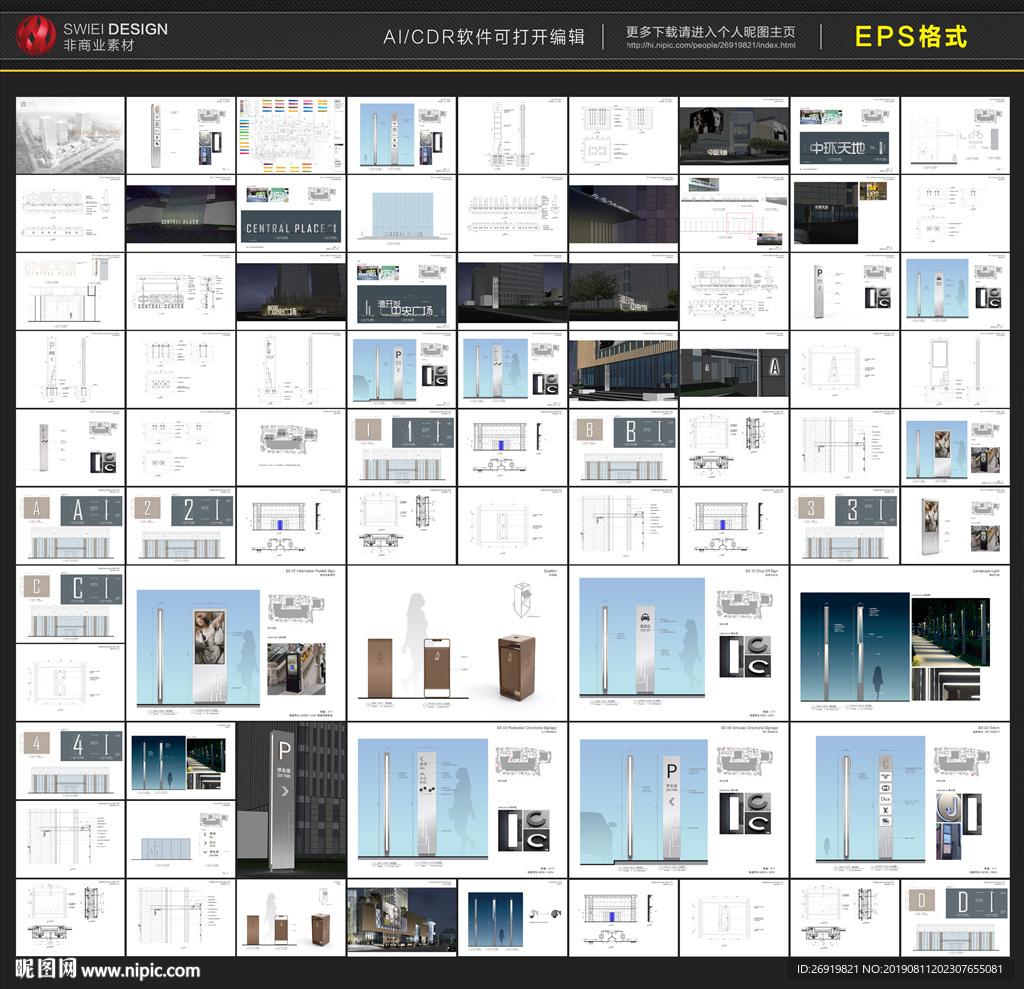
Task: Open the '中环天地' sign panel thumbnail
Action: click(x=844, y=135)
